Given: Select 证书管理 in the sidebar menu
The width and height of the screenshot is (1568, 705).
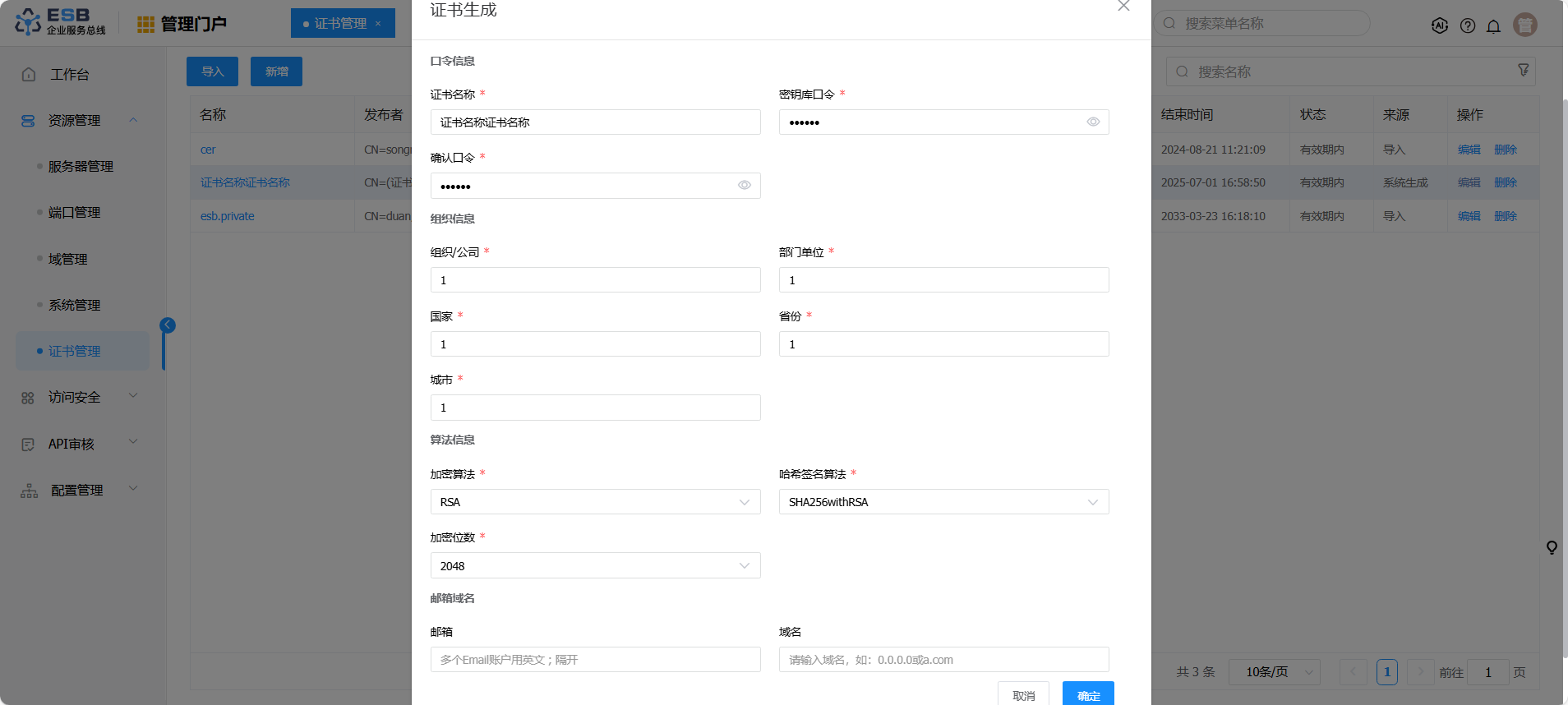Looking at the screenshot, I should coord(74,351).
